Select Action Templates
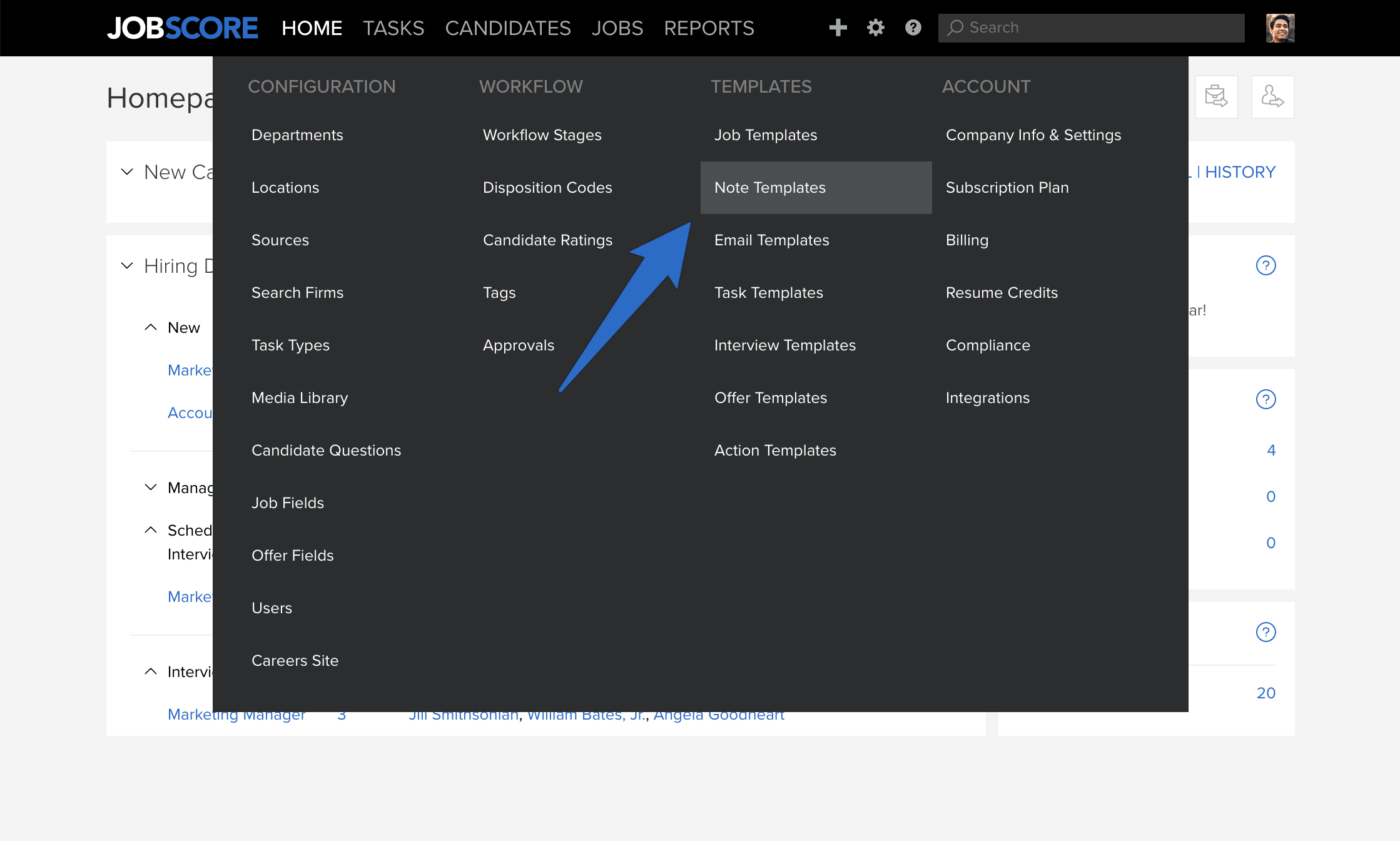The width and height of the screenshot is (1400, 841). tap(775, 451)
